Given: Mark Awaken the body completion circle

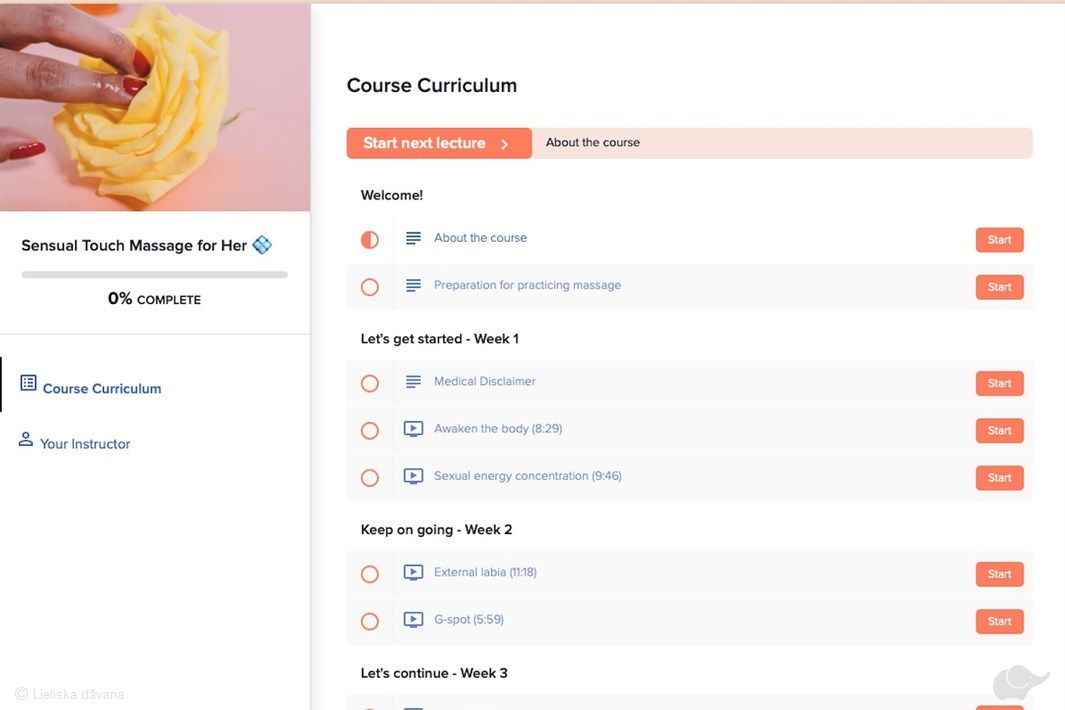Looking at the screenshot, I should pyautogui.click(x=370, y=431).
